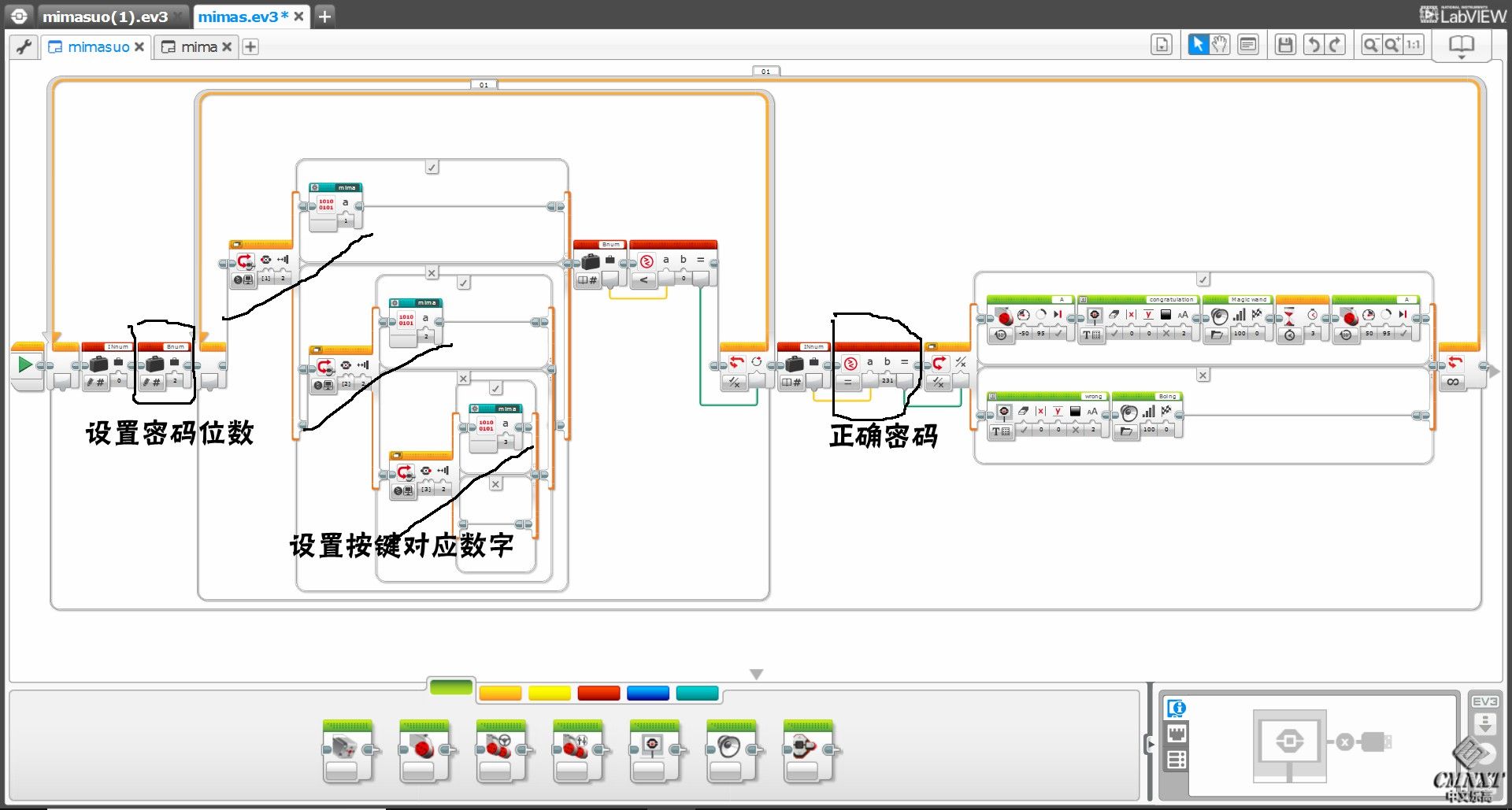Close the mima program tab
The width and height of the screenshot is (1512, 810).
tap(227, 47)
